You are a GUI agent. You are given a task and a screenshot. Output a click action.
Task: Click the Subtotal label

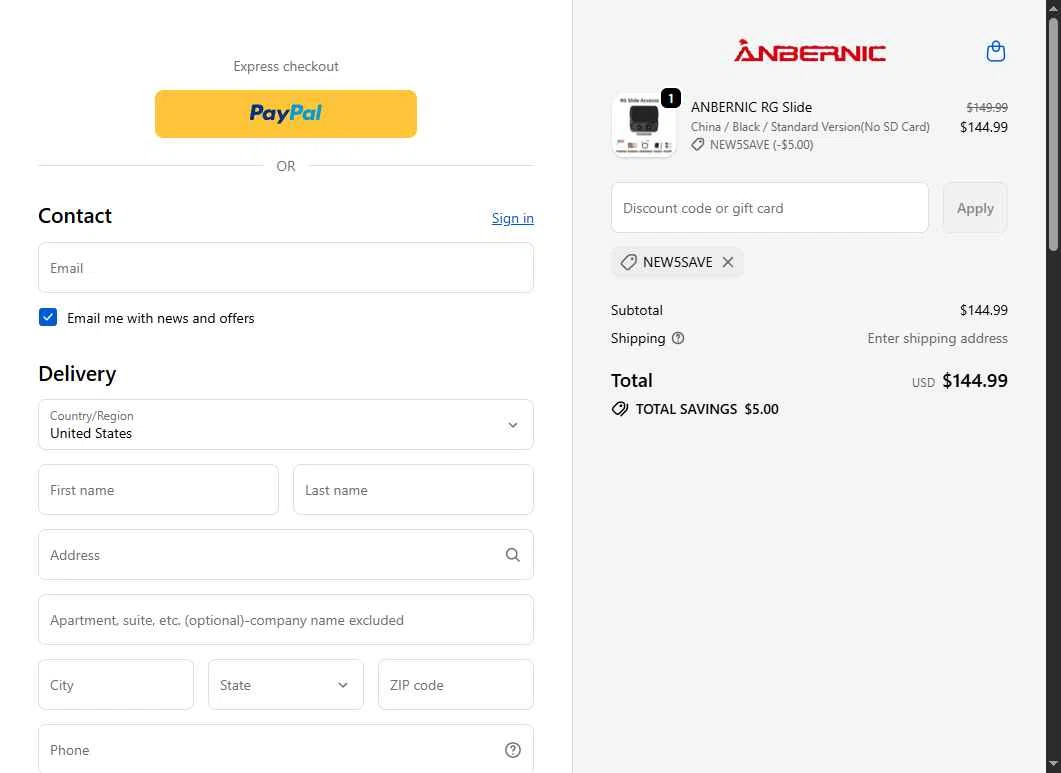pyautogui.click(x=637, y=310)
